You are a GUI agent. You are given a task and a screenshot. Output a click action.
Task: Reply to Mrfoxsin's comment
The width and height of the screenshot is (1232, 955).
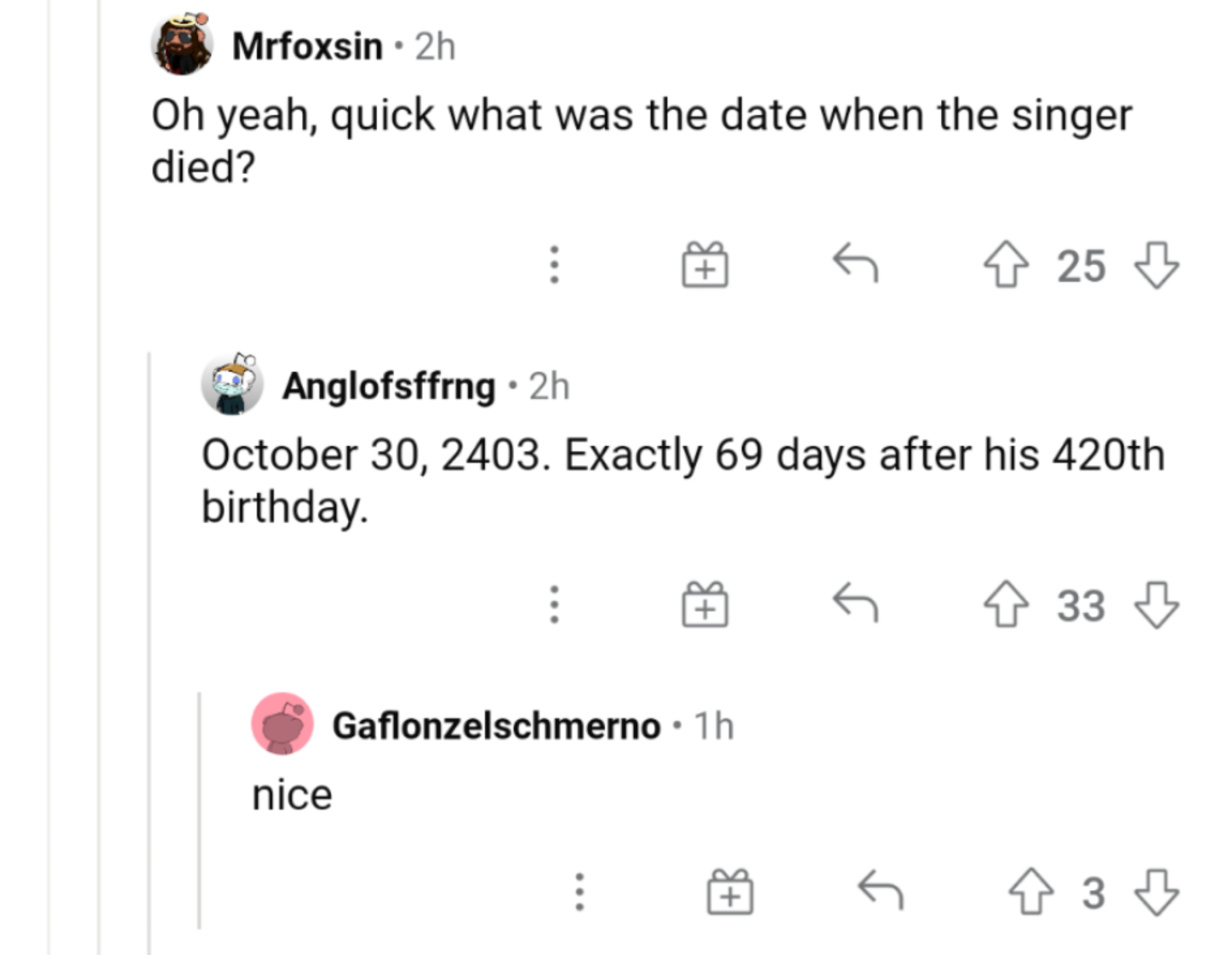(x=855, y=263)
